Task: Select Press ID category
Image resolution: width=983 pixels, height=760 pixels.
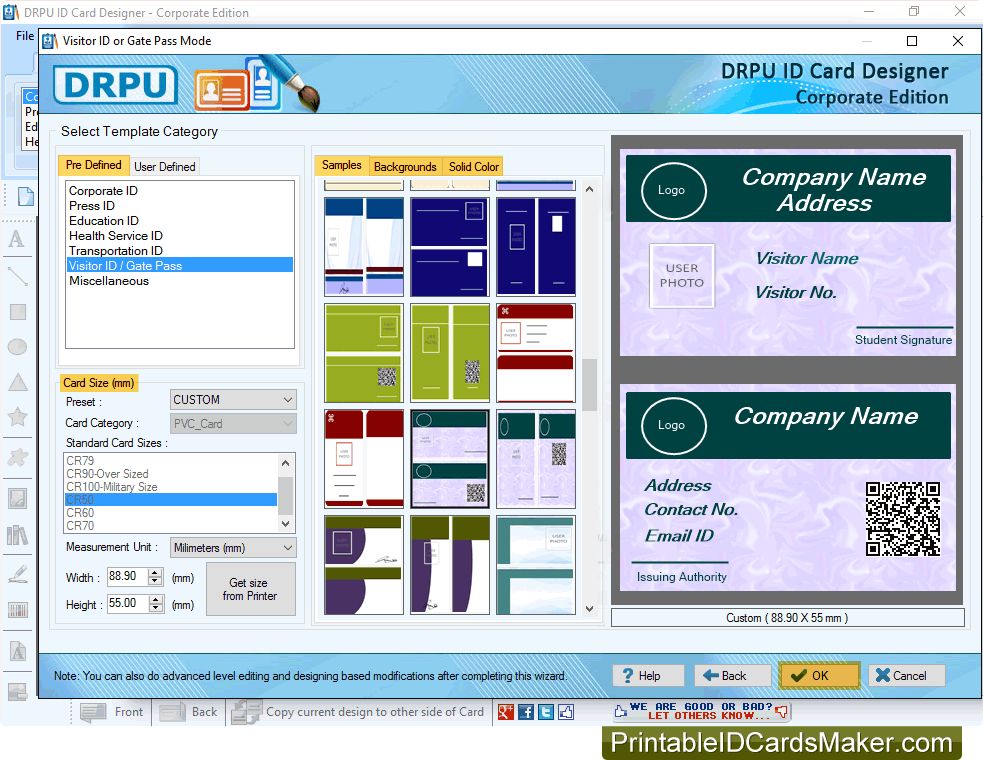Action: click(180, 206)
